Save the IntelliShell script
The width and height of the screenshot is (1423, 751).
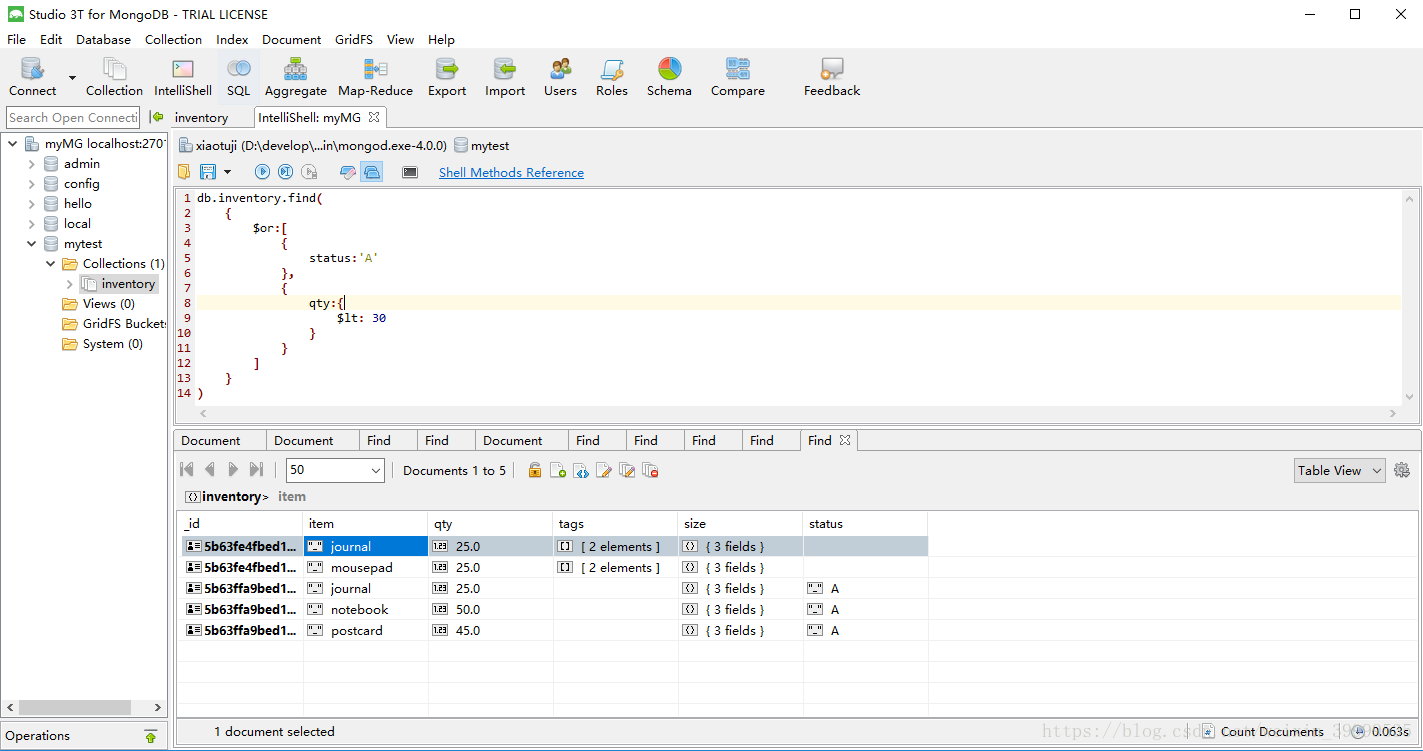point(208,172)
